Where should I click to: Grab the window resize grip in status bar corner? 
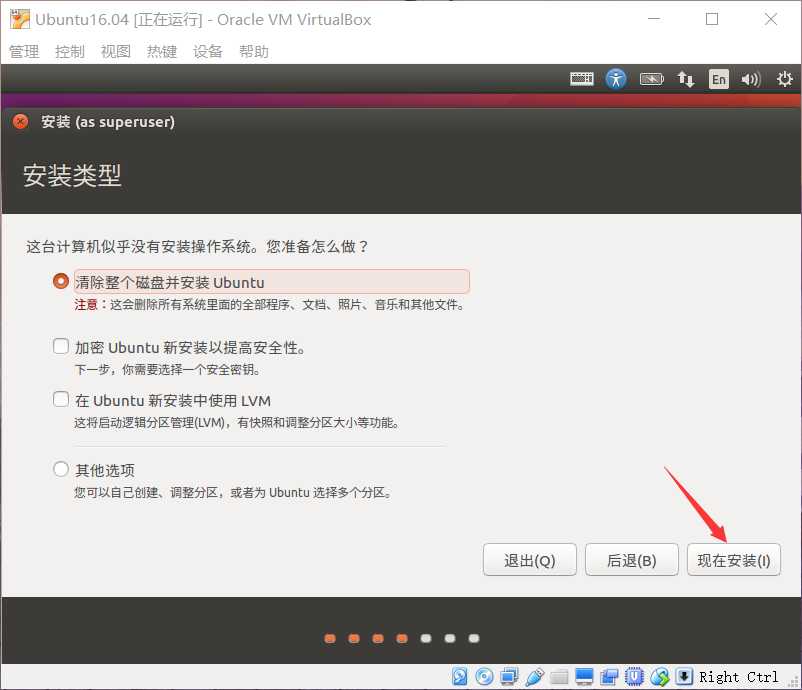pyautogui.click(x=794, y=682)
